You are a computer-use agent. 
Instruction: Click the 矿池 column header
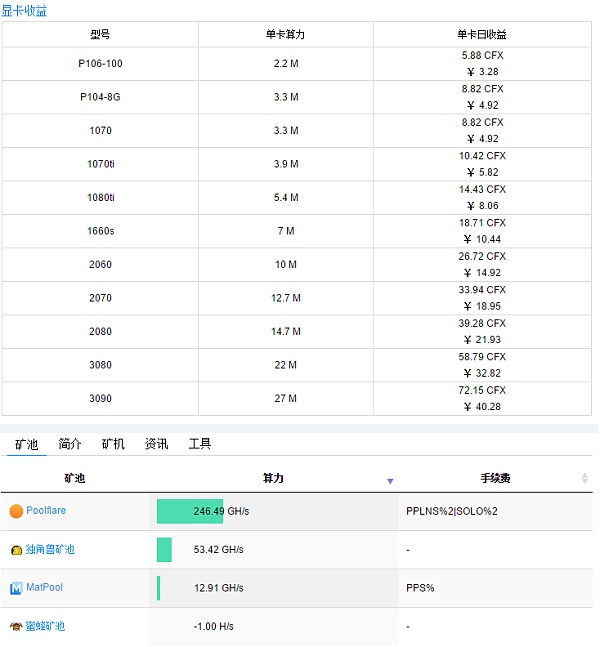(x=75, y=479)
